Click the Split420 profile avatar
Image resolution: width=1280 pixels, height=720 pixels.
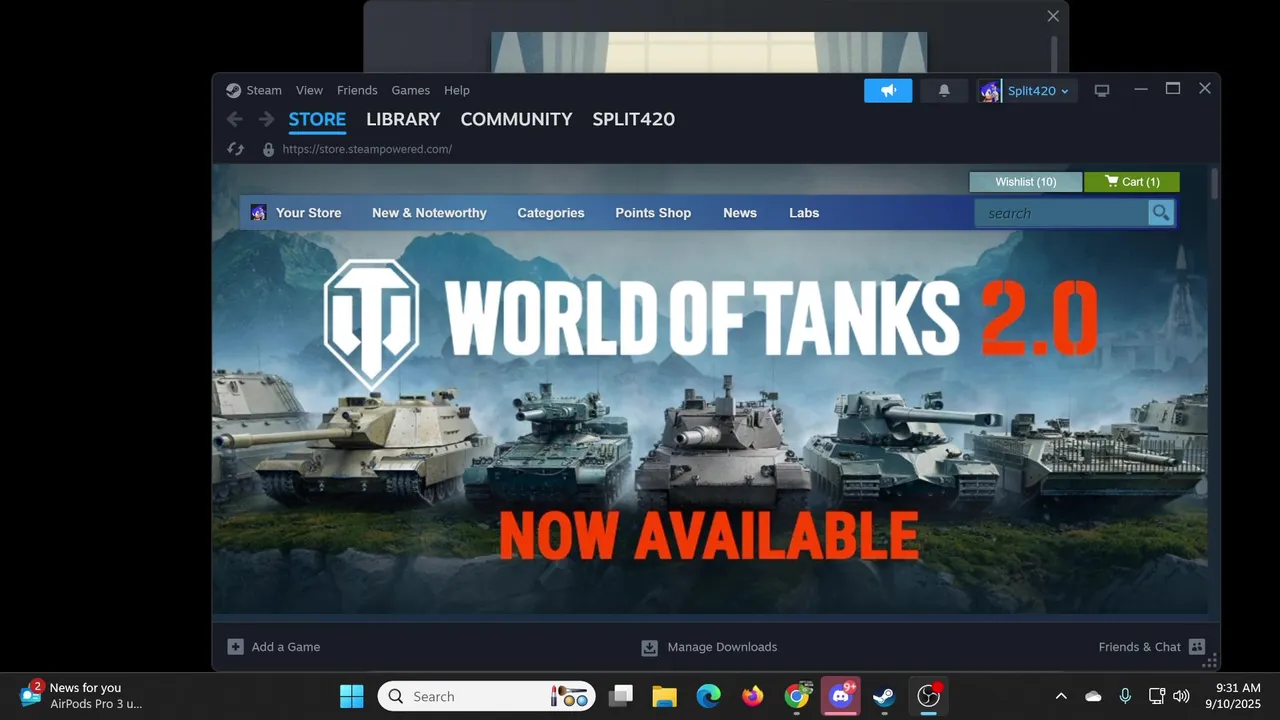coord(990,91)
